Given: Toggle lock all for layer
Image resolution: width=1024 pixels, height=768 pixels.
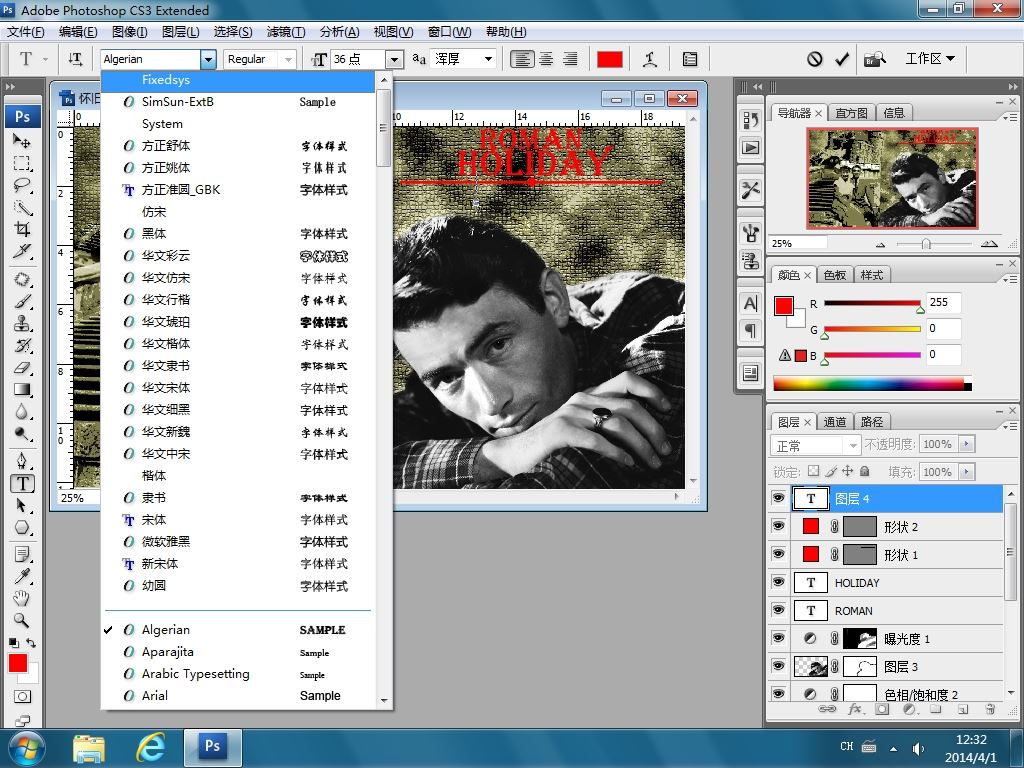Looking at the screenshot, I should (865, 471).
